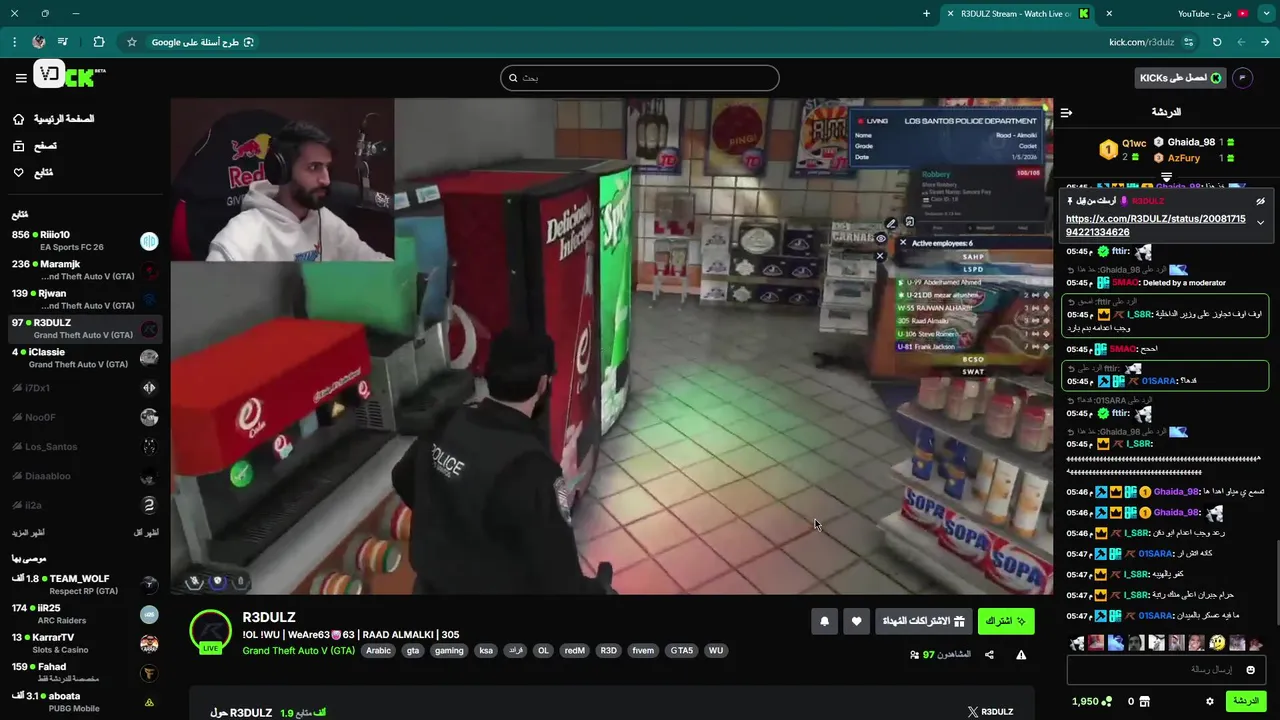Open a new browser tab

926,14
